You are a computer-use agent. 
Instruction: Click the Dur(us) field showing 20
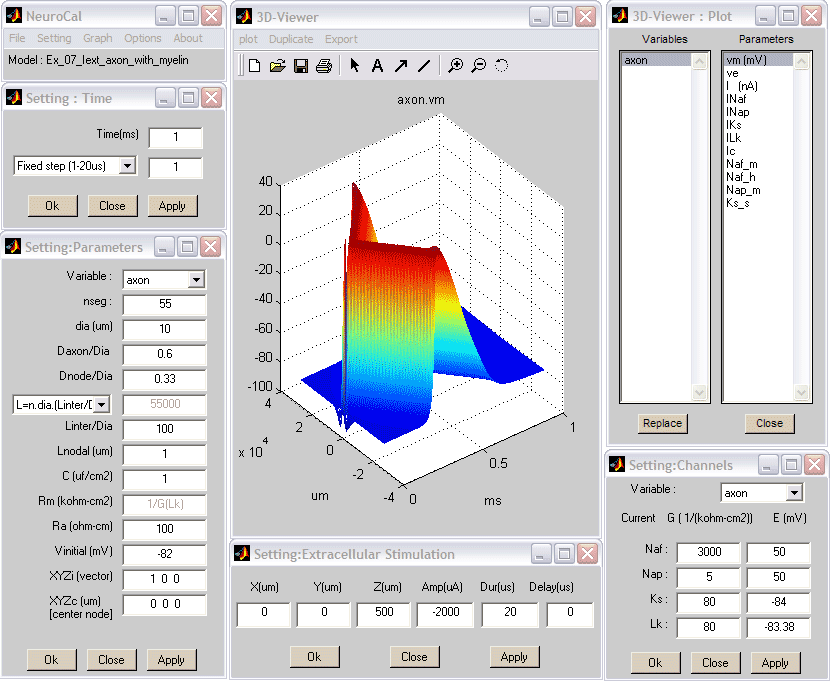(x=510, y=613)
